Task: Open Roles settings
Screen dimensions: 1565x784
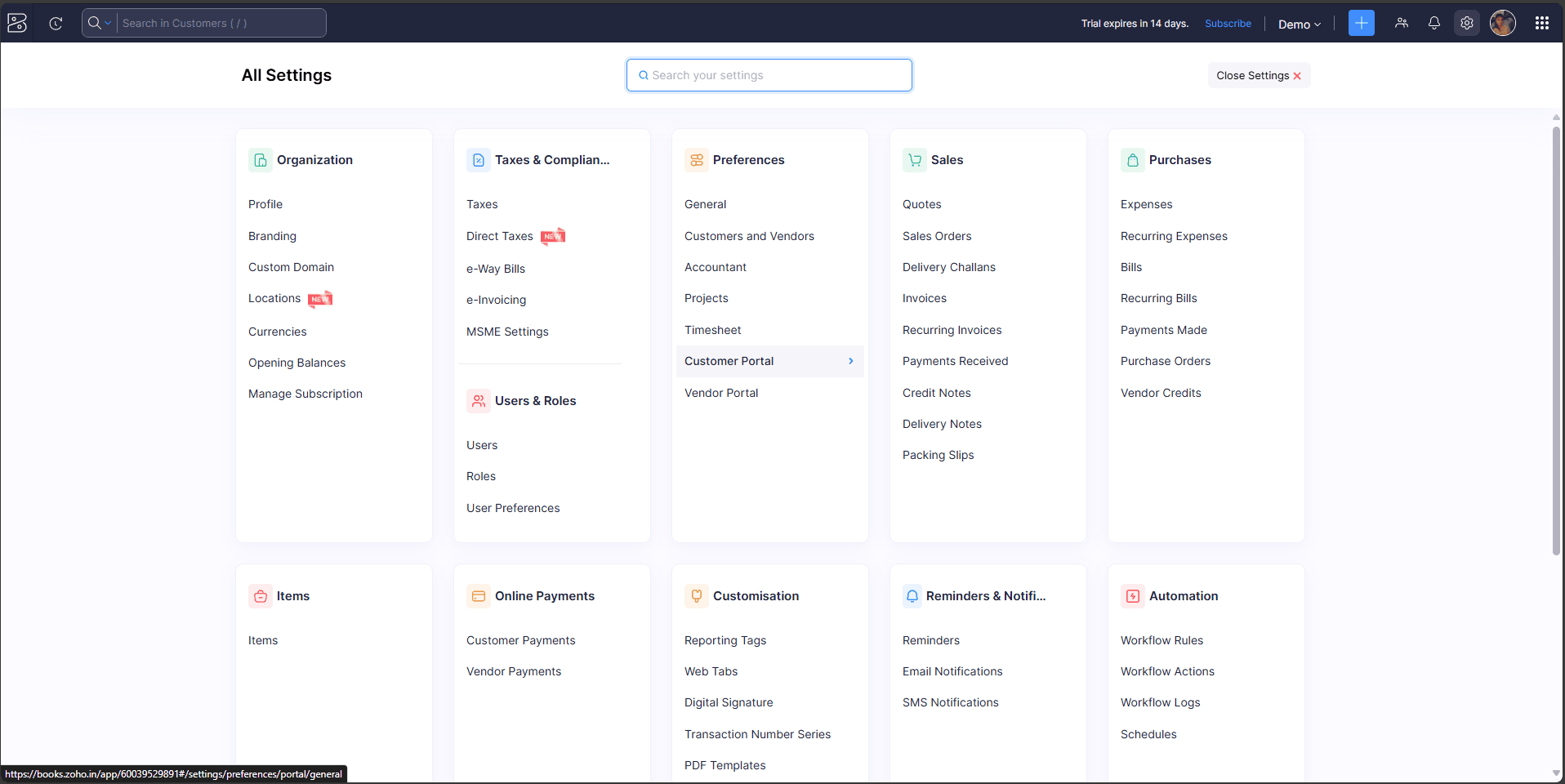Action: [481, 476]
